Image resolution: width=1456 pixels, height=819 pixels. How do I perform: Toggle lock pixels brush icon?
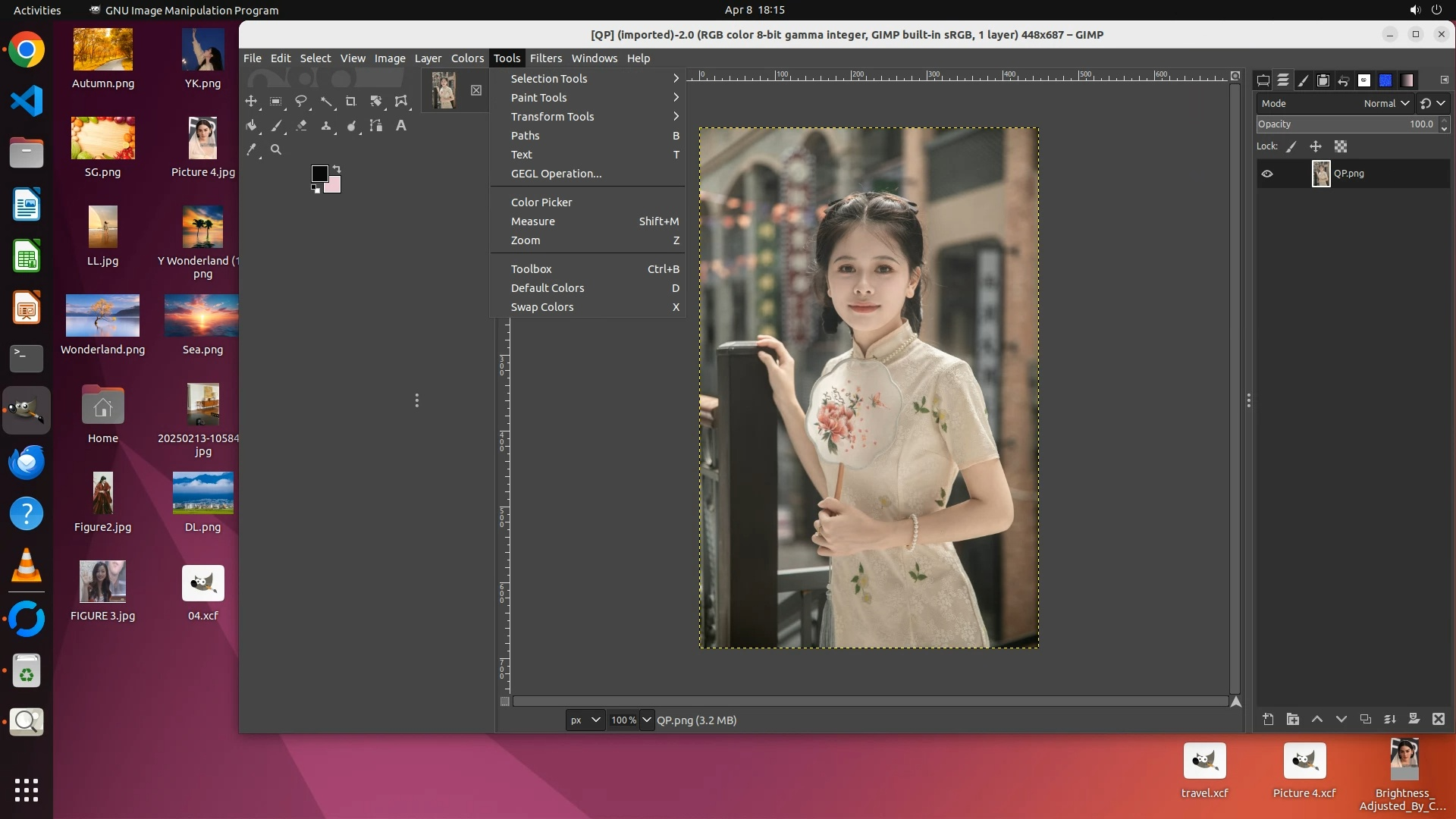1291,146
